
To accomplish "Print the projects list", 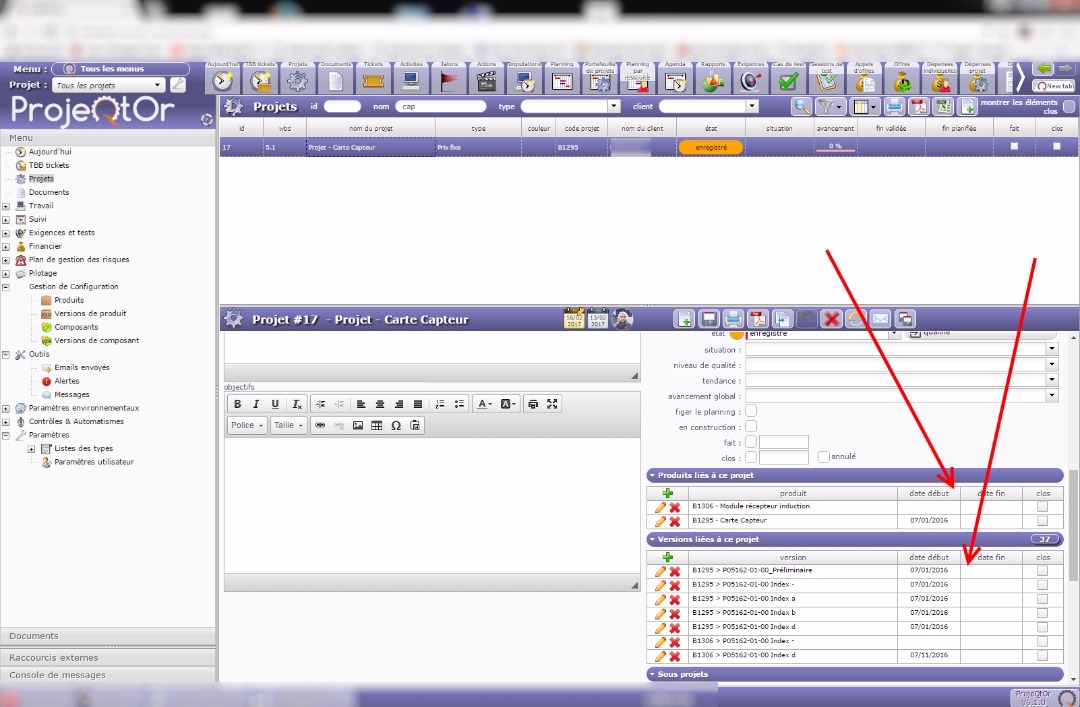I will [x=894, y=107].
